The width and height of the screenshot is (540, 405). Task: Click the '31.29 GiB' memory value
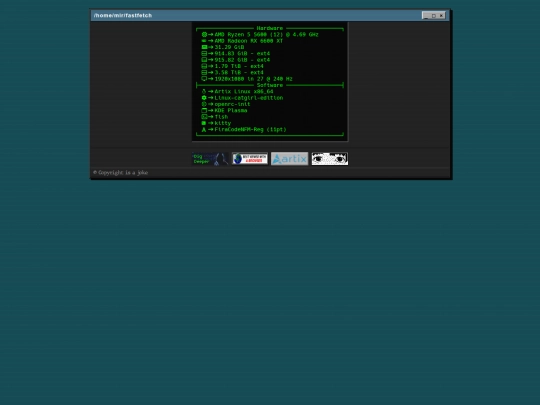click(x=229, y=47)
